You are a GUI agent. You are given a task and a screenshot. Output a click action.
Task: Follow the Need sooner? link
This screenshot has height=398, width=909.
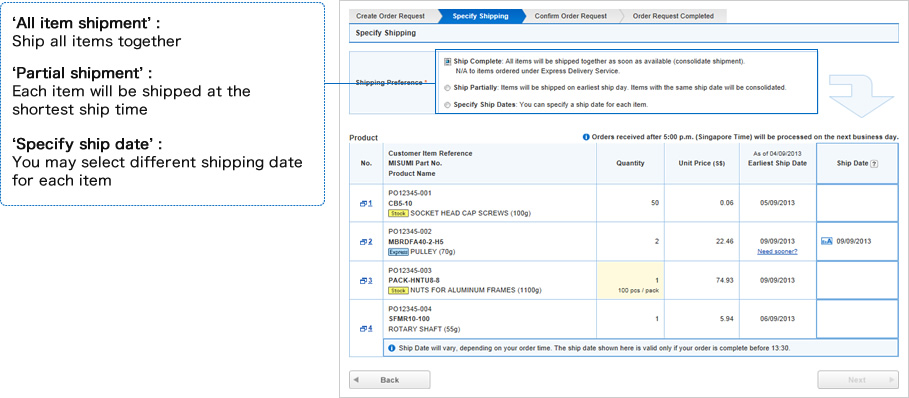point(777,251)
